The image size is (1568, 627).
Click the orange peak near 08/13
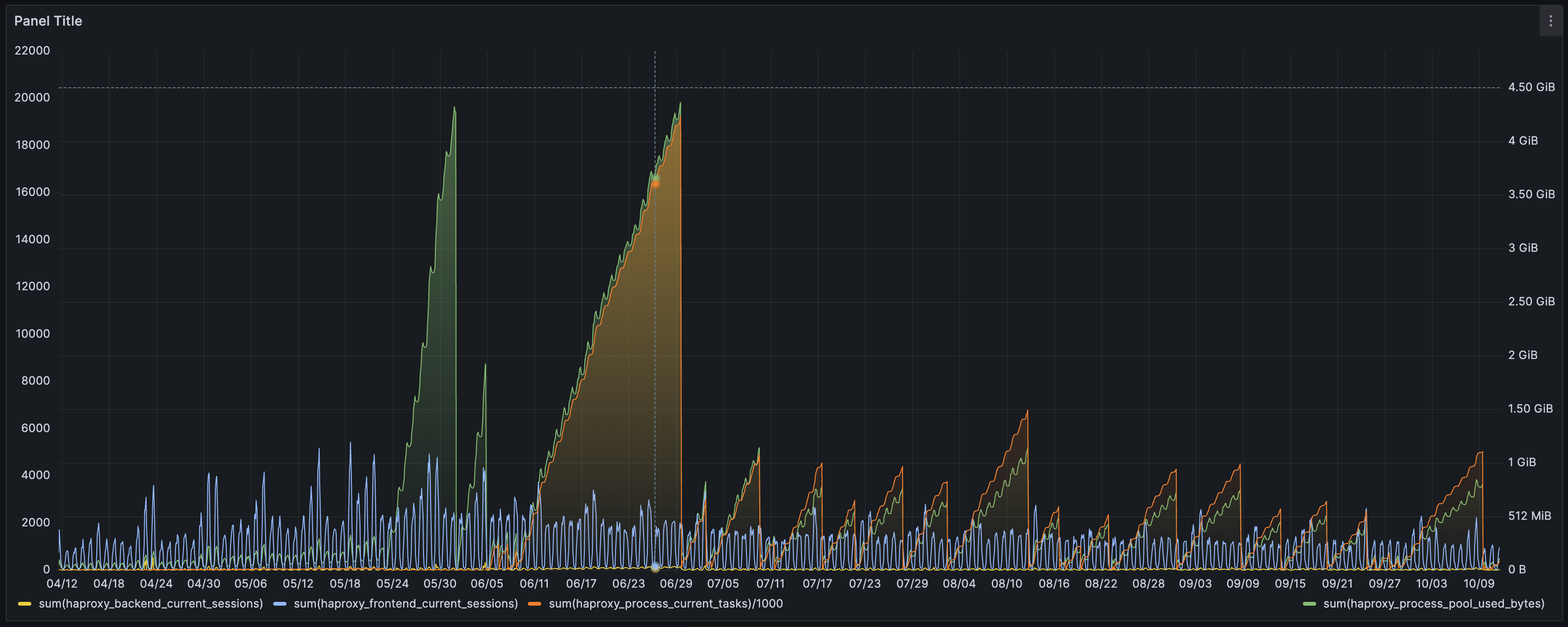coord(1028,411)
